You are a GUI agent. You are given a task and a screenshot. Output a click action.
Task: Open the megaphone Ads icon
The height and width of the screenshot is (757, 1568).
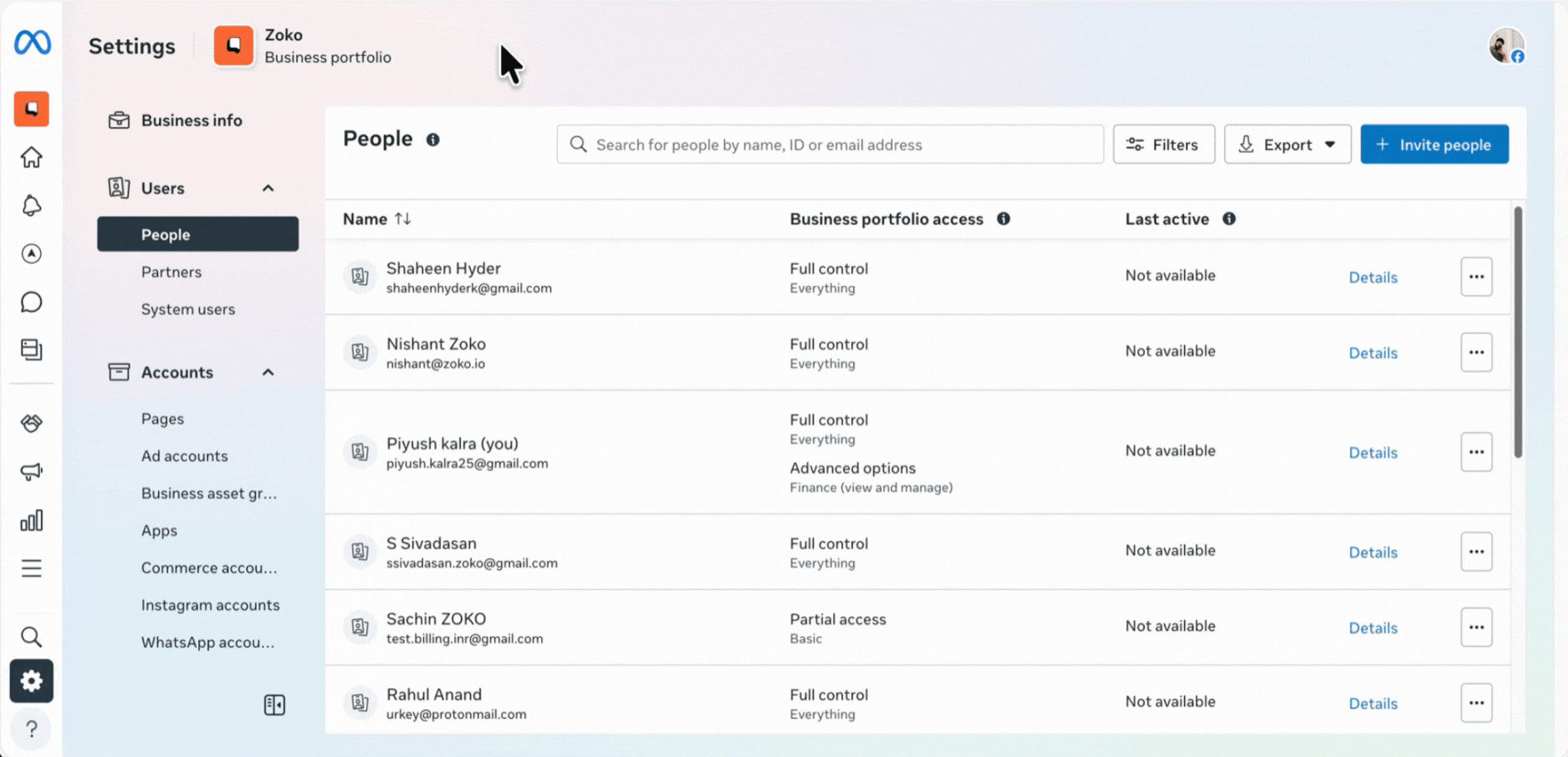tap(32, 472)
